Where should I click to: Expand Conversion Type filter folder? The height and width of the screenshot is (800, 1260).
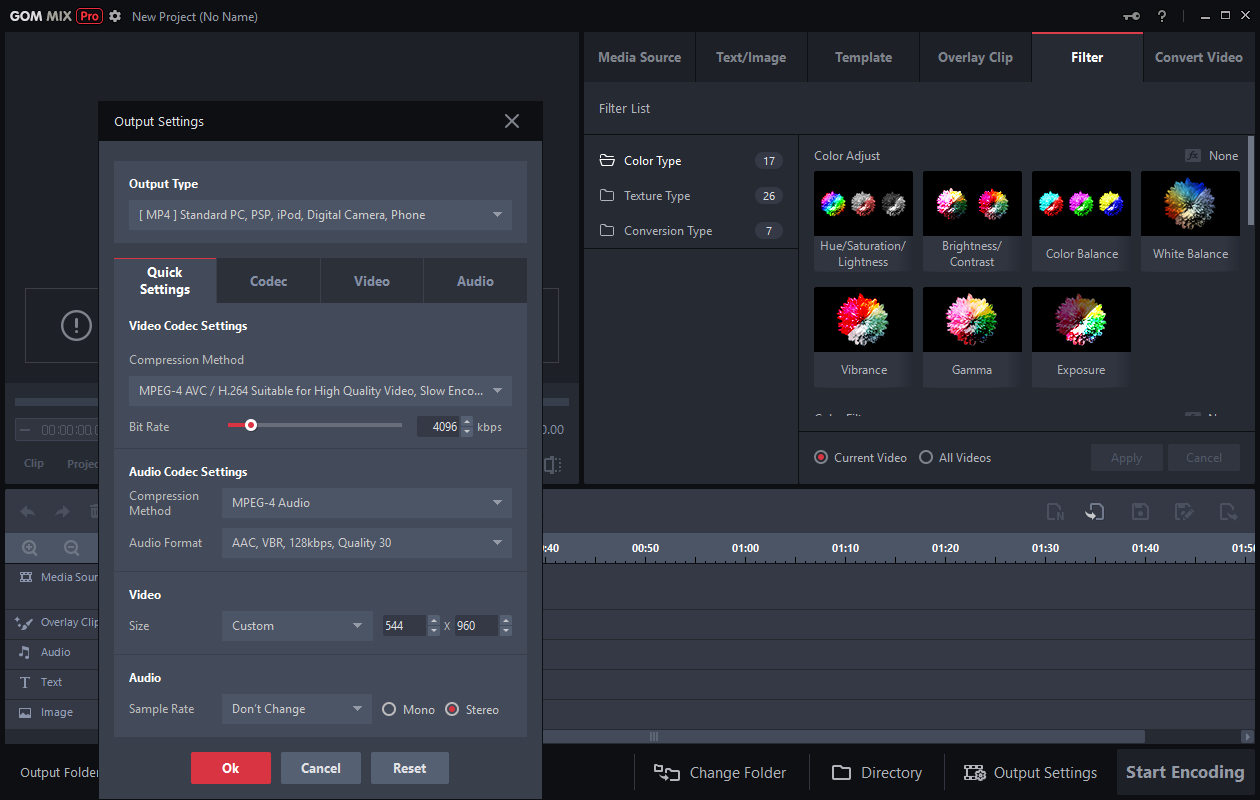click(690, 231)
